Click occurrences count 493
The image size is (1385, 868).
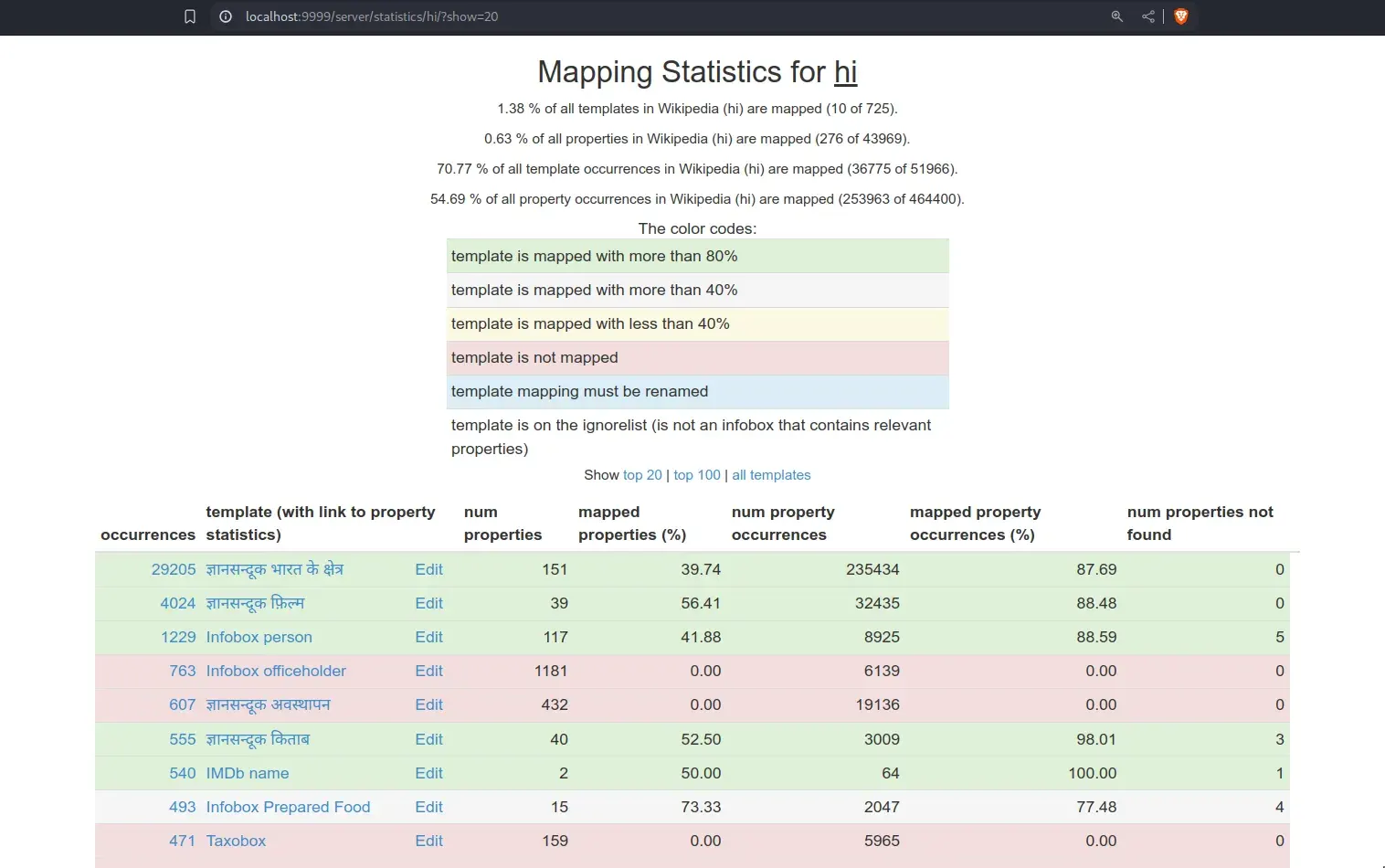coord(183,807)
